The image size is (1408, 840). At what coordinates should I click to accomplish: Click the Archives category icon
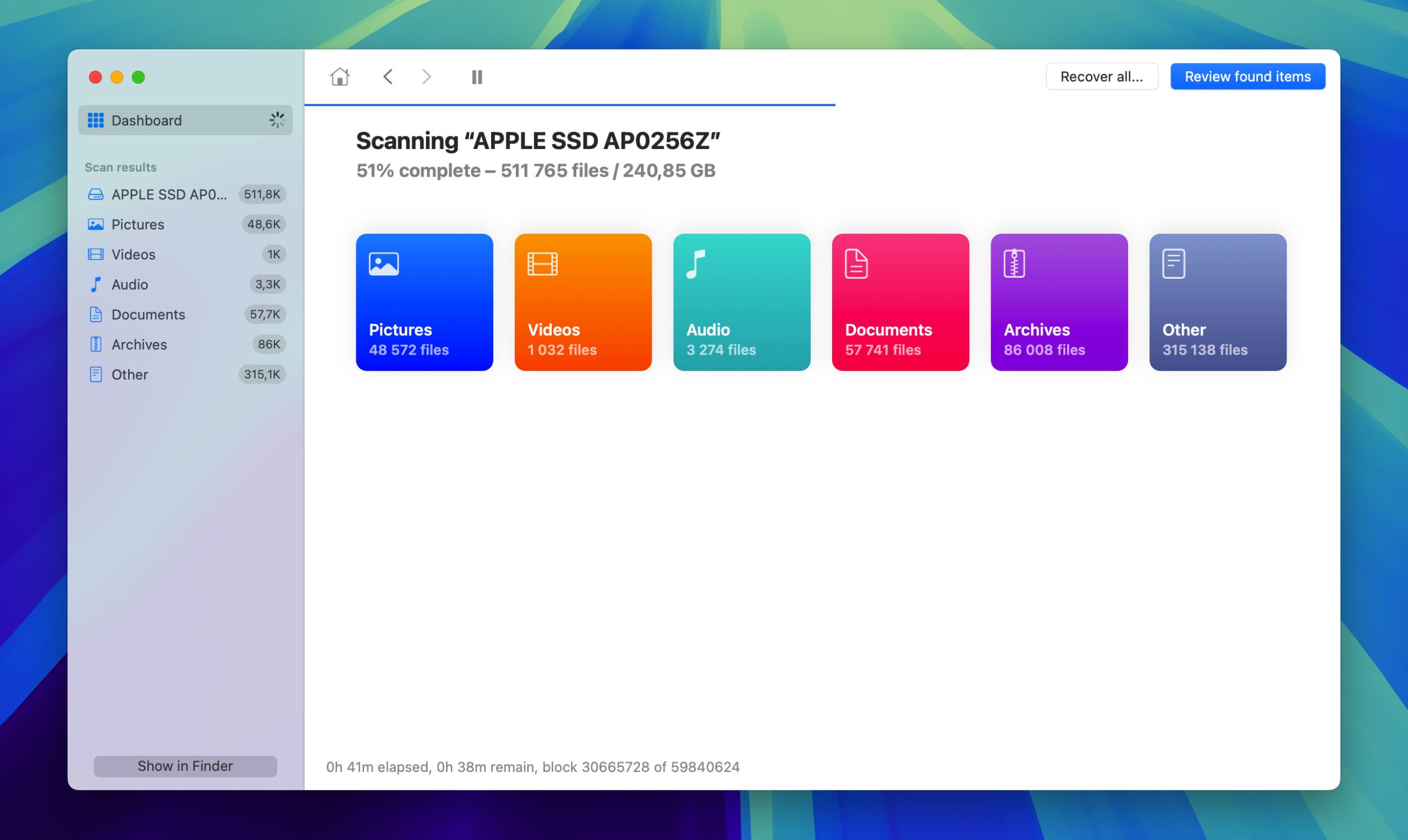tap(1013, 263)
